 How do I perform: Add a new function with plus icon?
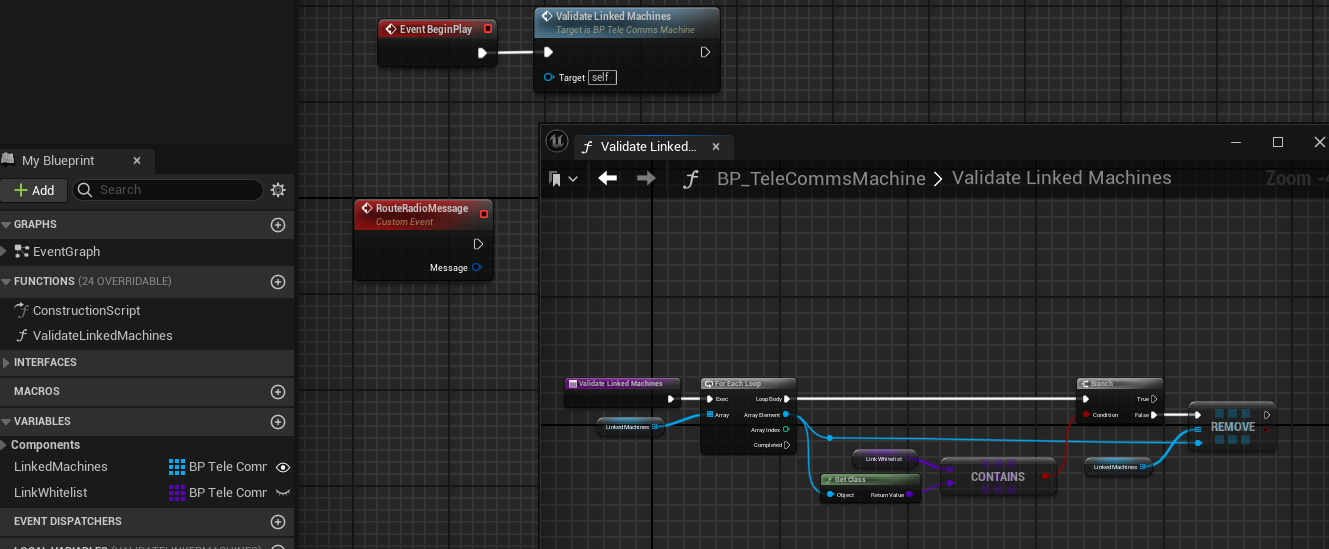pos(278,282)
